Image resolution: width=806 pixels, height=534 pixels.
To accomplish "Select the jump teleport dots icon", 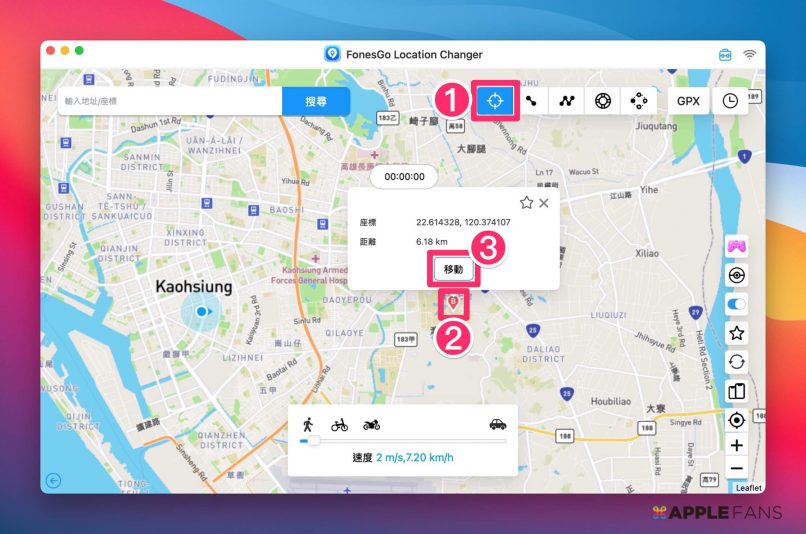I will click(637, 101).
